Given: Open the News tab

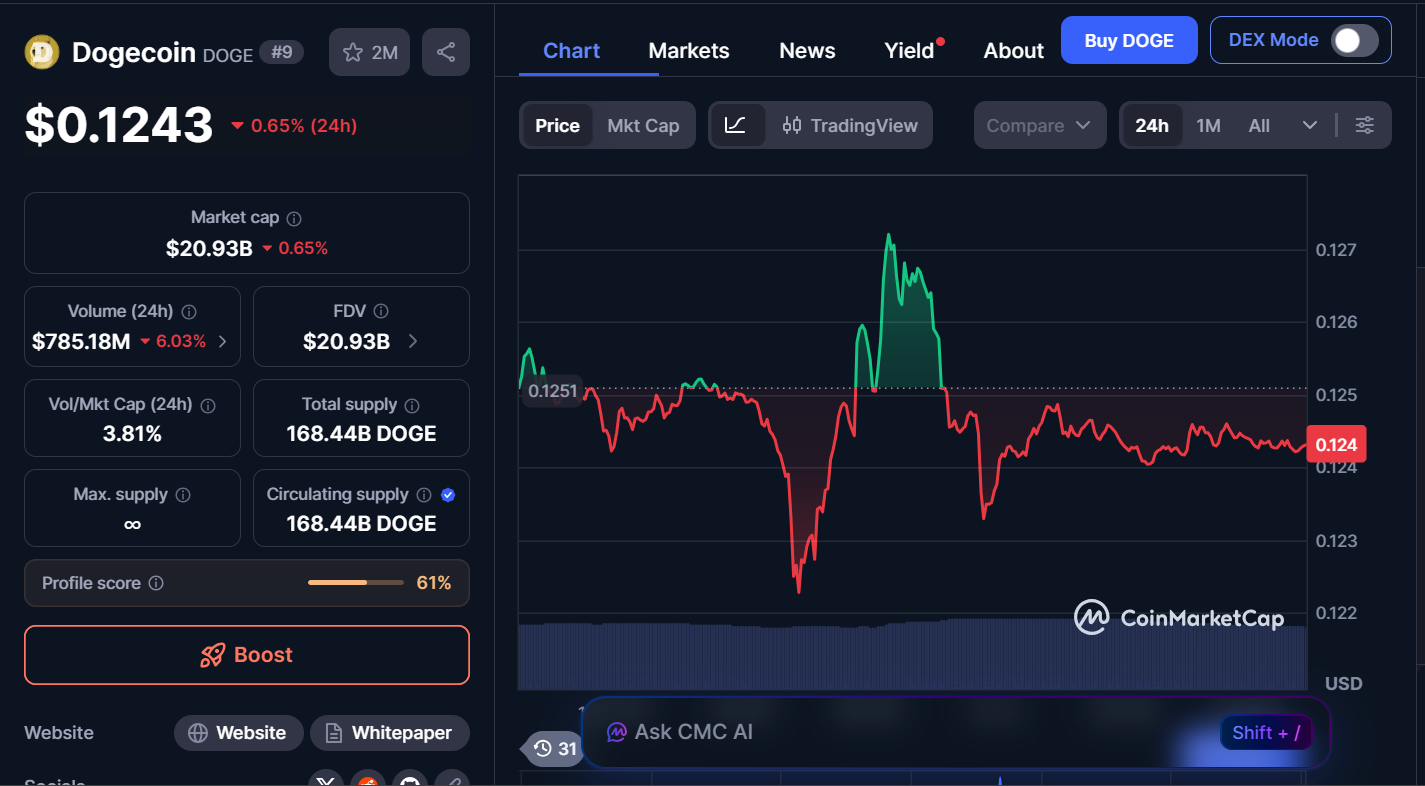Looking at the screenshot, I should pyautogui.click(x=806, y=50).
